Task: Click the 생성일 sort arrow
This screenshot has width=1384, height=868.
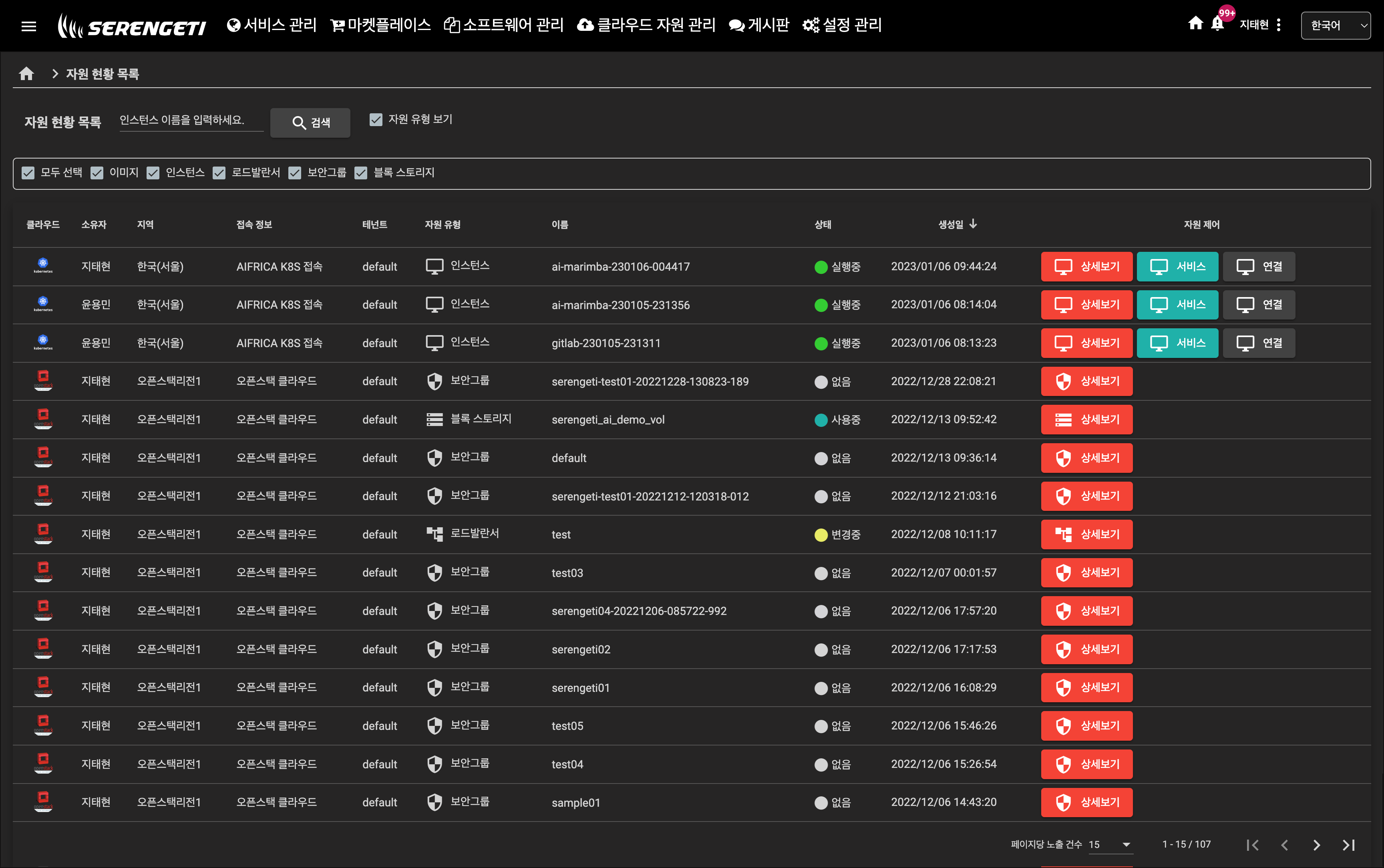Action: click(973, 224)
